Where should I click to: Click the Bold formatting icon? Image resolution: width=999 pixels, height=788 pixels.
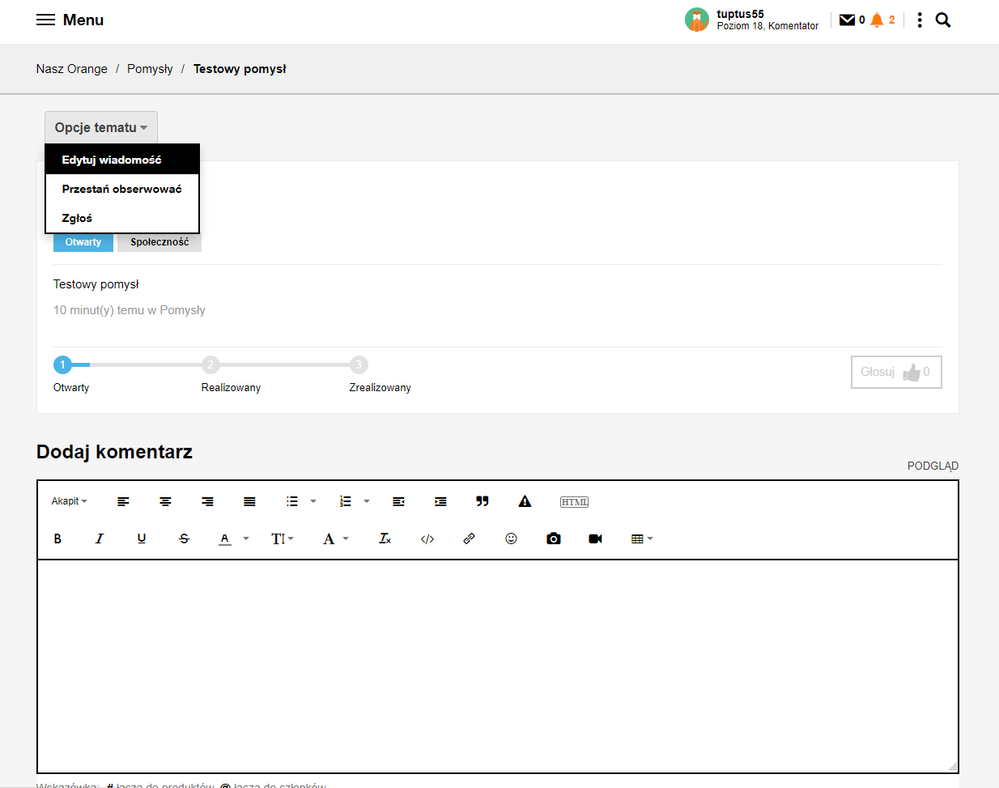pos(58,539)
